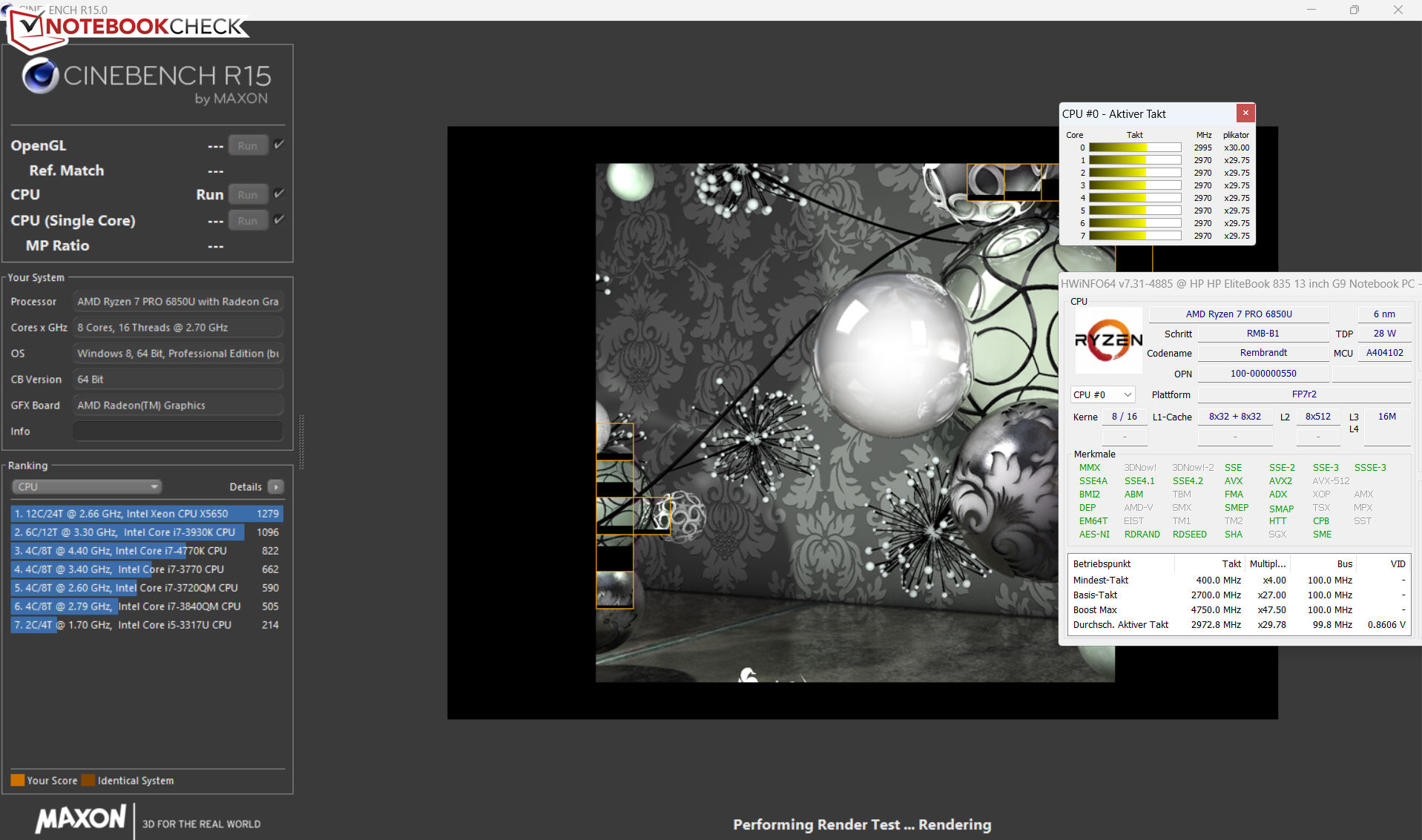Image resolution: width=1422 pixels, height=840 pixels.
Task: Click the Details arrow button in Ranking
Action: (276, 487)
